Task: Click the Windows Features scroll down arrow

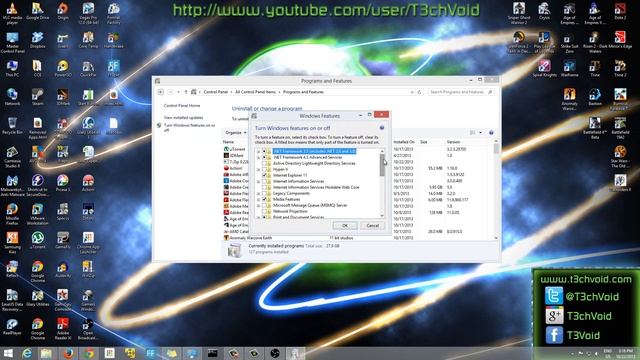Action: (x=382, y=216)
